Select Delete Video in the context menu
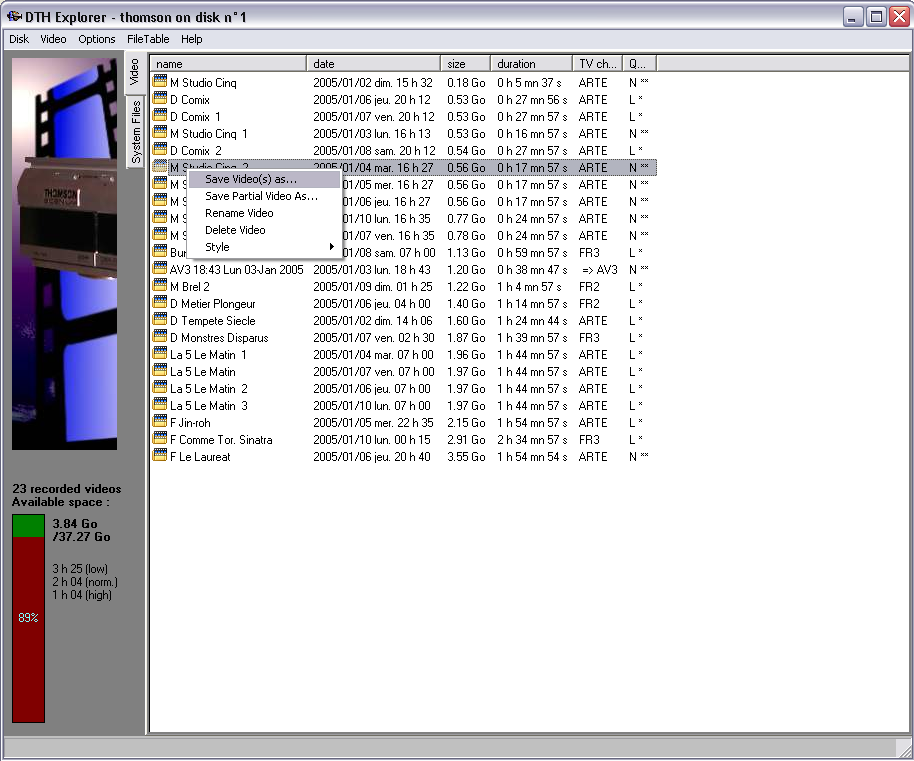The height and width of the screenshot is (761, 914). (x=264, y=230)
